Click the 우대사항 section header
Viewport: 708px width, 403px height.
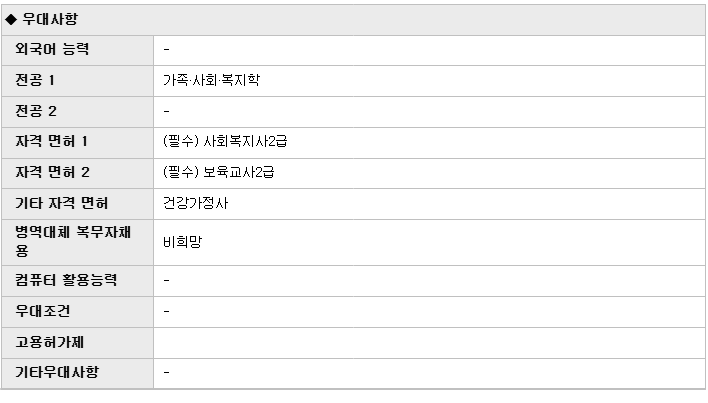50,19
